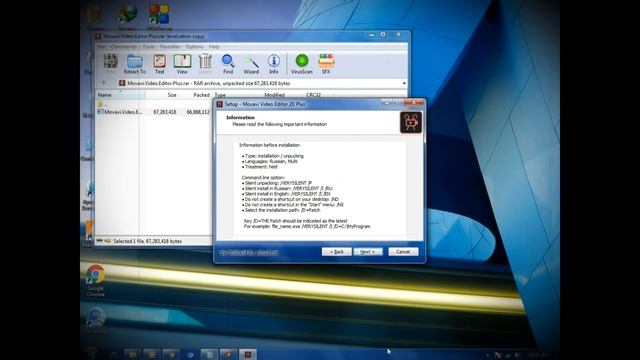The height and width of the screenshot is (360, 640).
Task: Run VirusScan from the WinRAR toolbar
Action: click(x=302, y=64)
